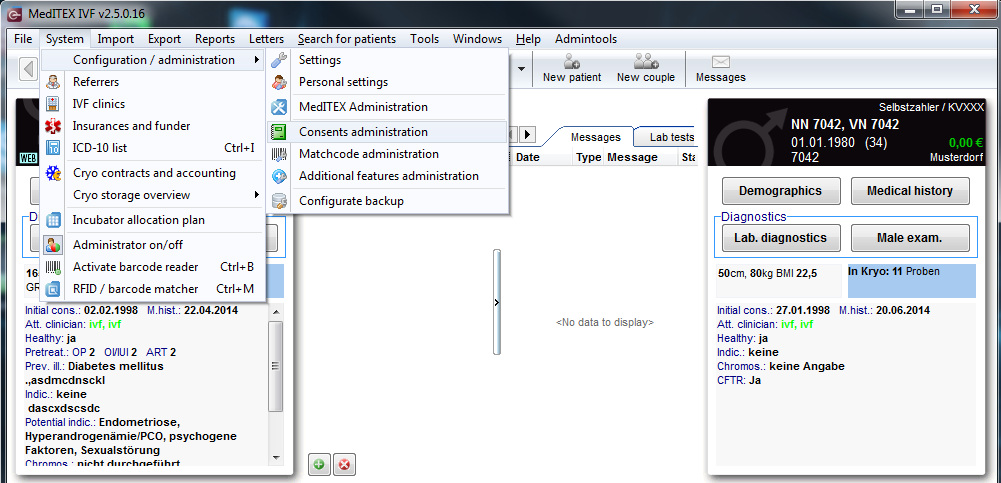Click the male patient name NN 7042, VN 7042

click(845, 124)
